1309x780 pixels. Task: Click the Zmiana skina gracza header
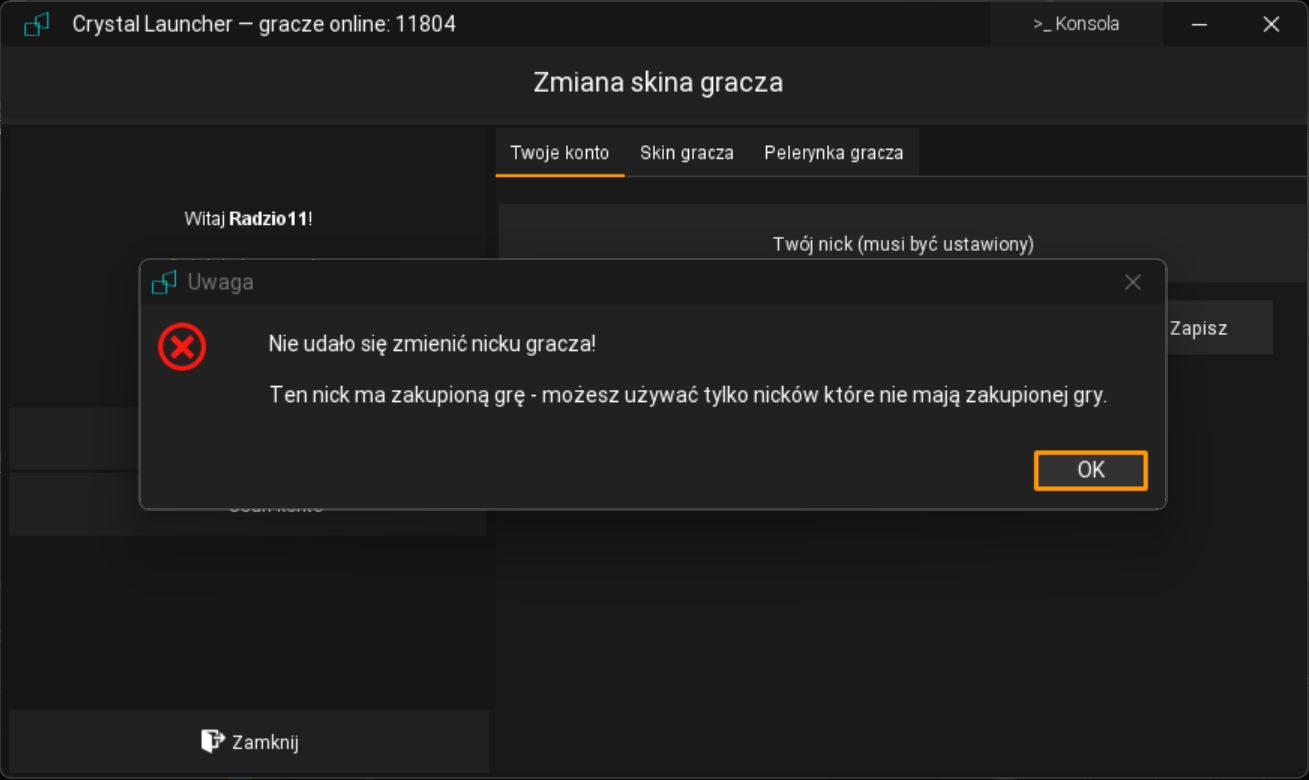(x=657, y=82)
